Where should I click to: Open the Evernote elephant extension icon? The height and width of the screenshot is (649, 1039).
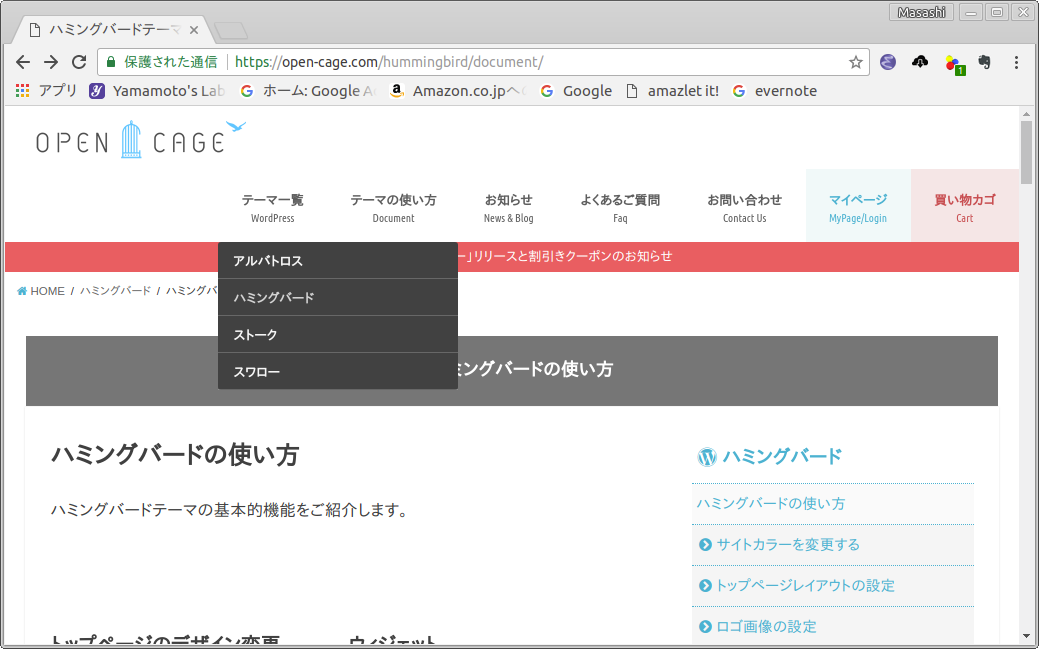tap(984, 62)
